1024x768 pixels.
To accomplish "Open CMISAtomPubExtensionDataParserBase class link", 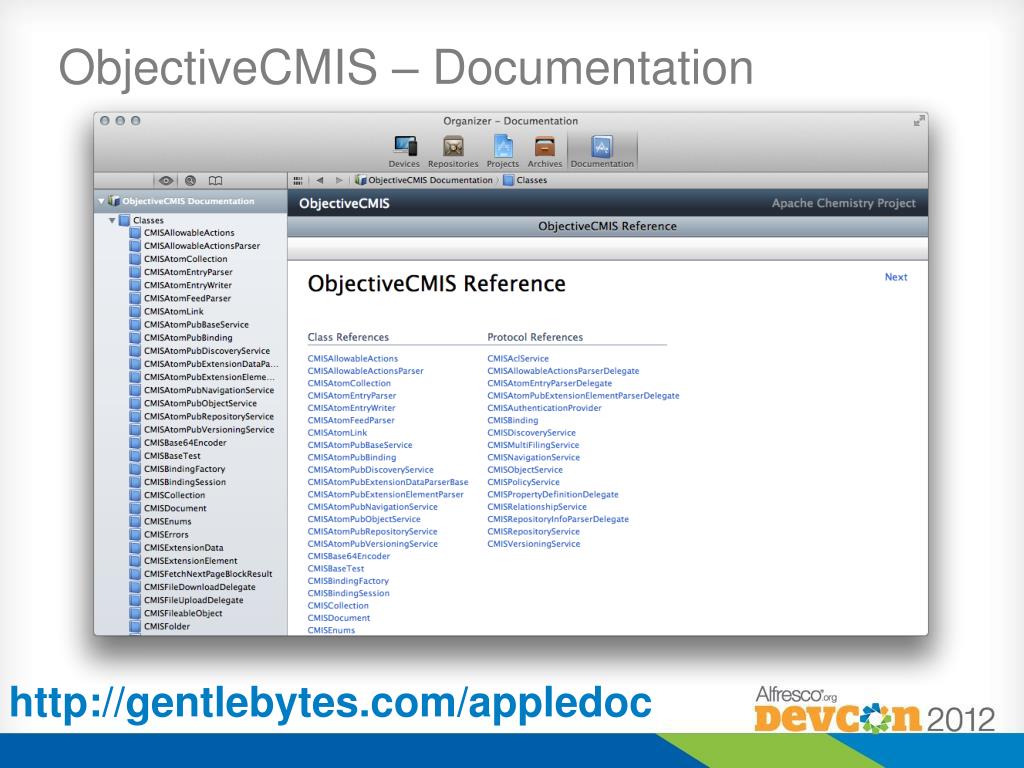I will (388, 482).
